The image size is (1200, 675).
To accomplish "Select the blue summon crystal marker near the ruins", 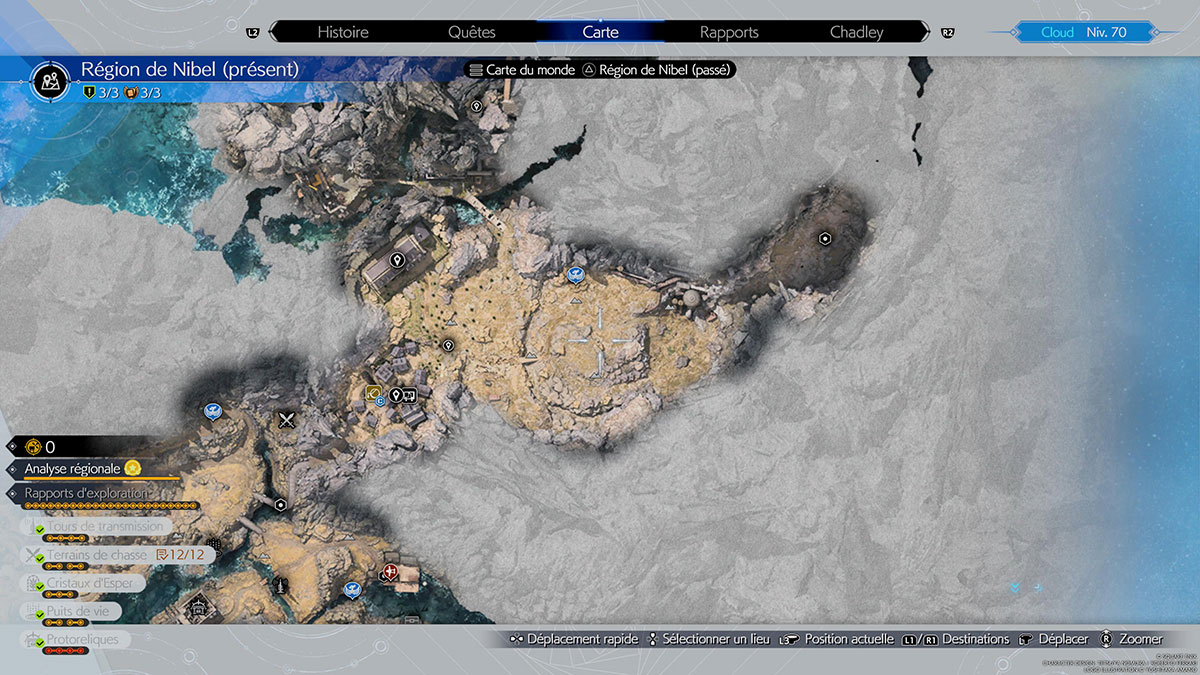I will [574, 272].
